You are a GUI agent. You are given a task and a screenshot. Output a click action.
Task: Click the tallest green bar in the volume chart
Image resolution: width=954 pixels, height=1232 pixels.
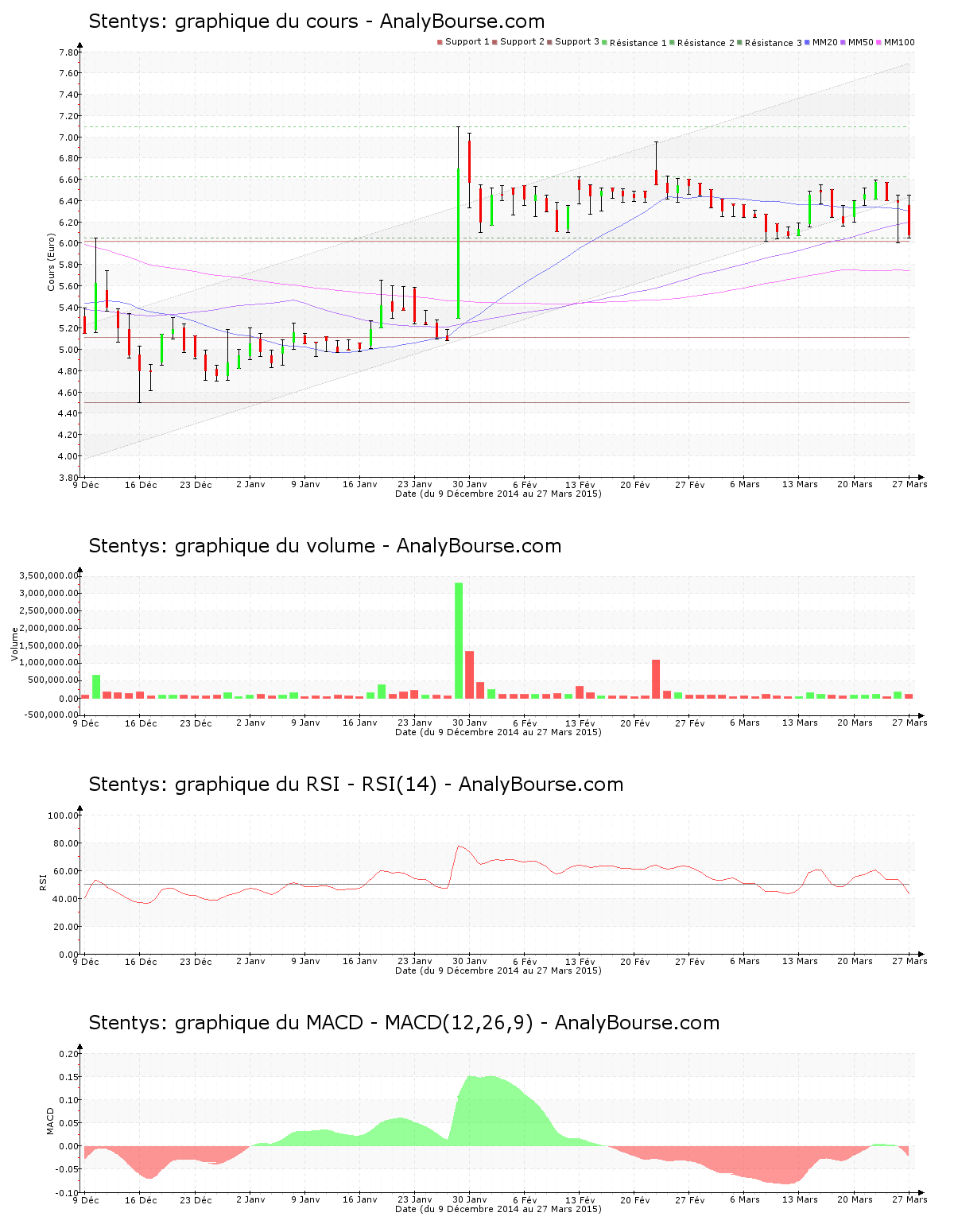point(459,641)
